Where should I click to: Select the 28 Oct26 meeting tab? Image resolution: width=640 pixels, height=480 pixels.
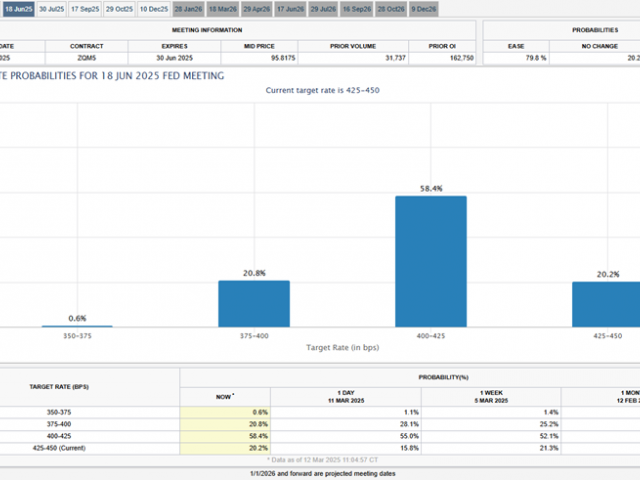coord(392,9)
